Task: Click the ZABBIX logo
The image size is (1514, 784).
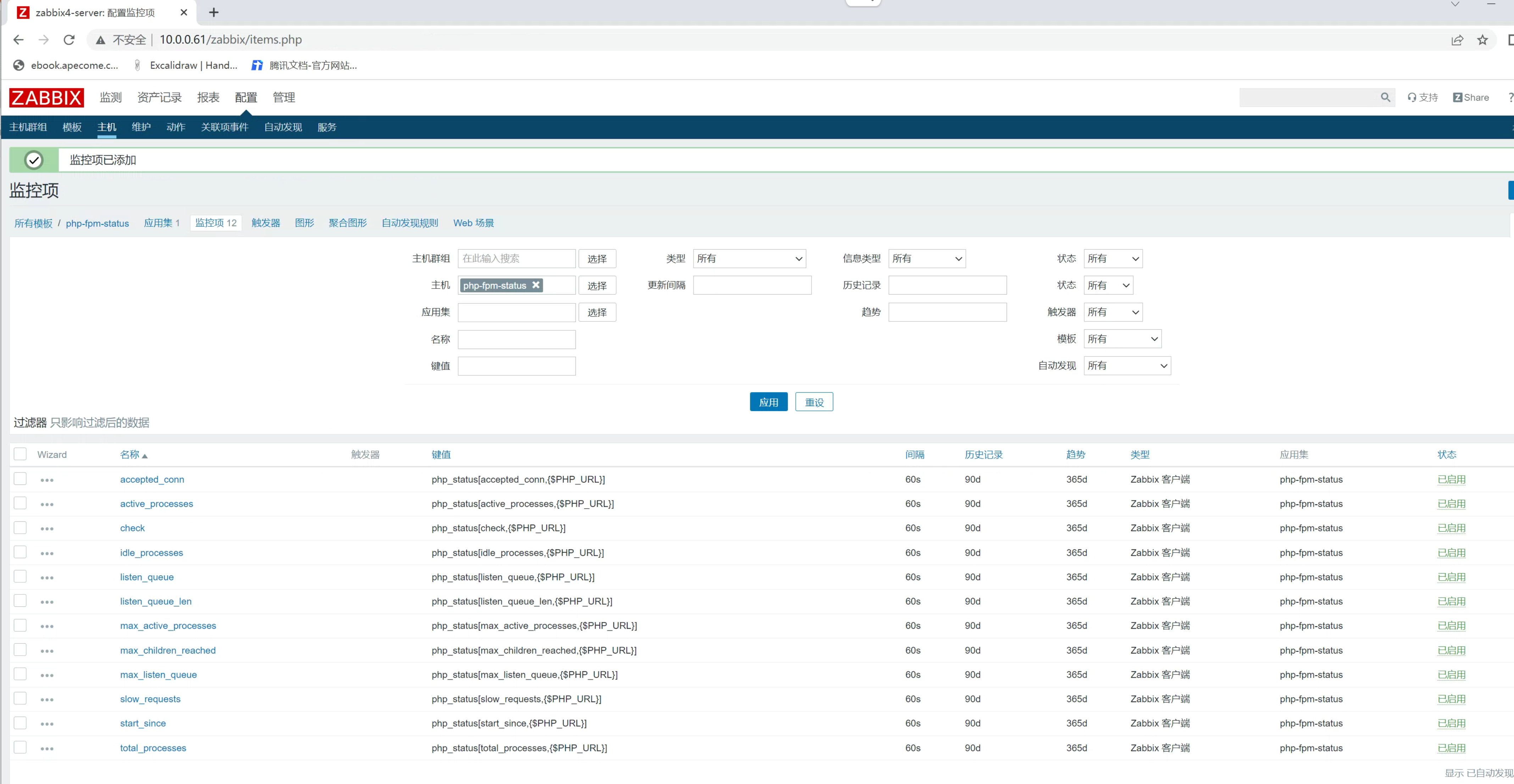Action: tap(46, 97)
